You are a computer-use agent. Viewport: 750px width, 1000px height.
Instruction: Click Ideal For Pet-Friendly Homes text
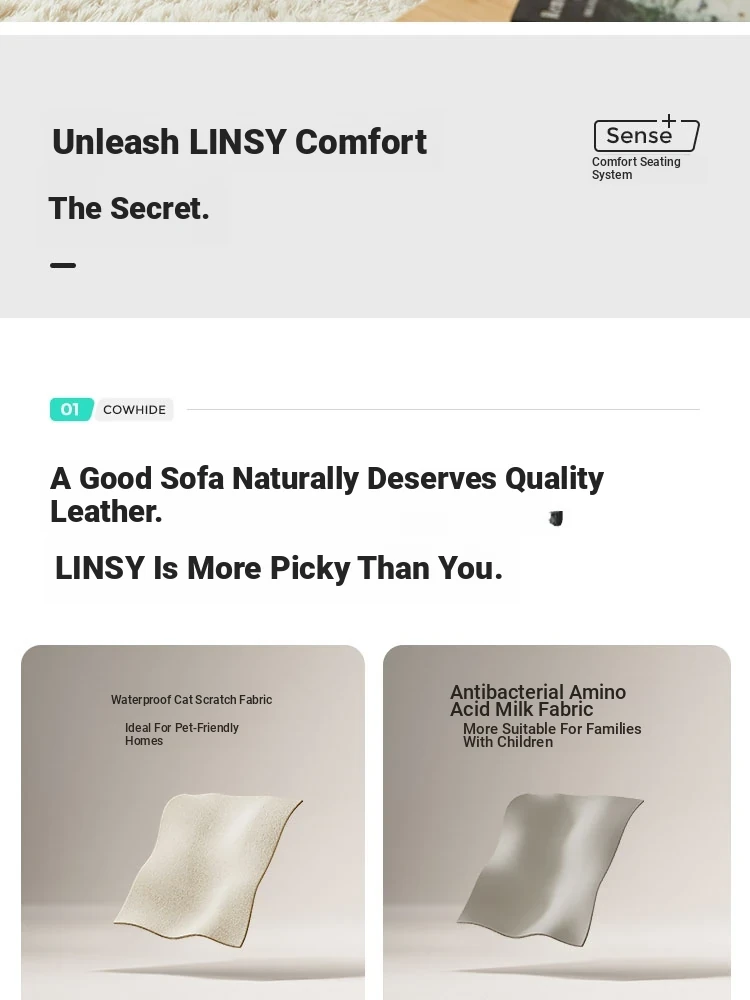[182, 734]
